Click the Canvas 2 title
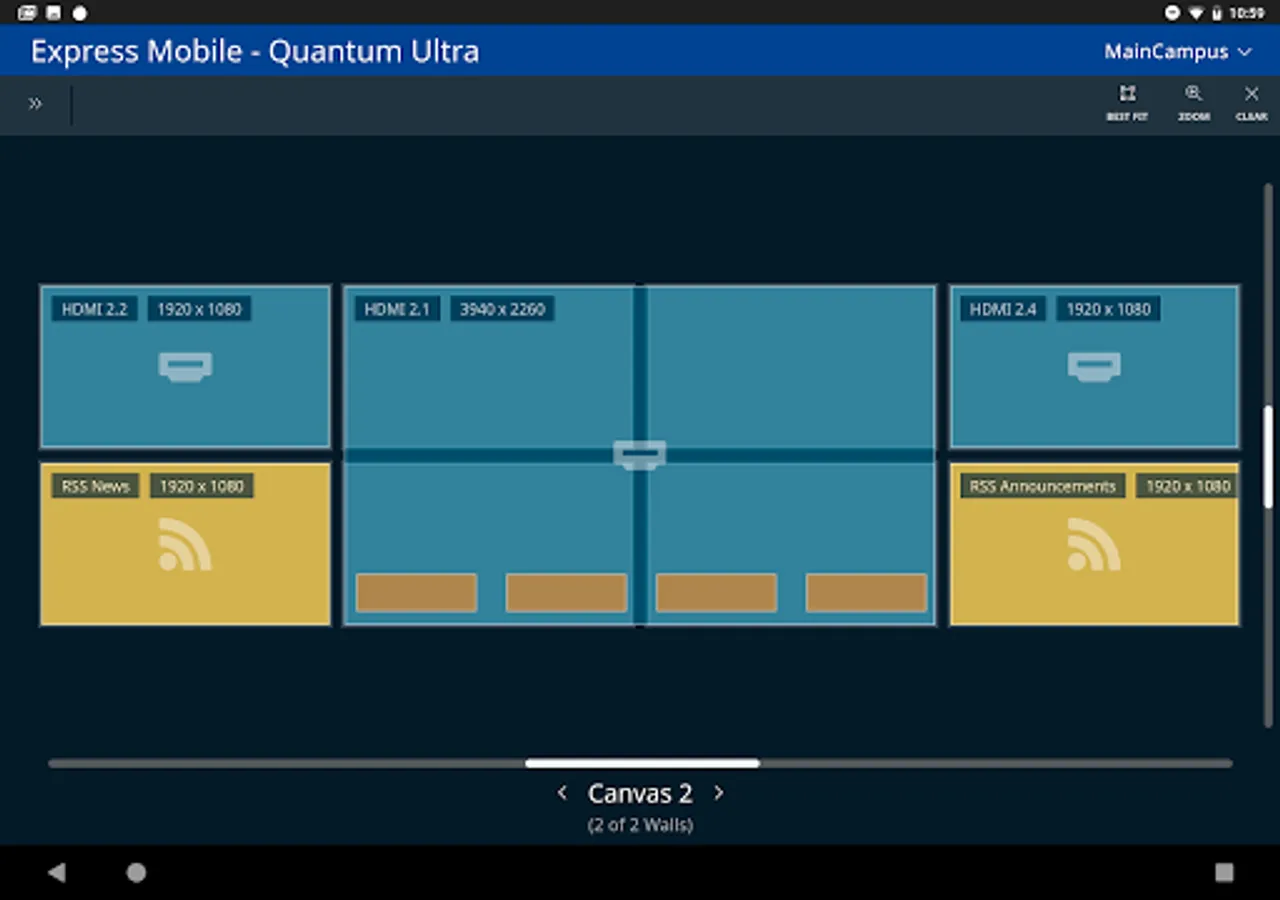The image size is (1280, 900). (x=640, y=794)
